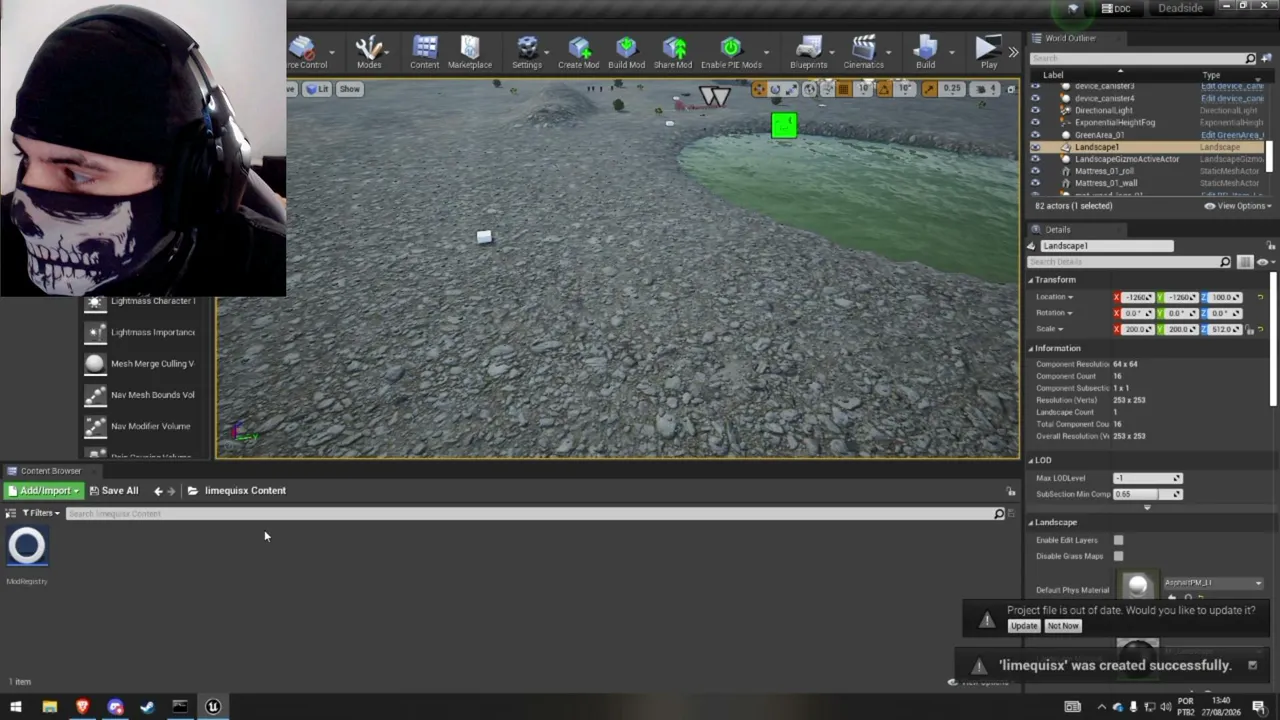Edit the Landscape1 actor name field
This screenshot has height=720, width=1280.
(1107, 246)
